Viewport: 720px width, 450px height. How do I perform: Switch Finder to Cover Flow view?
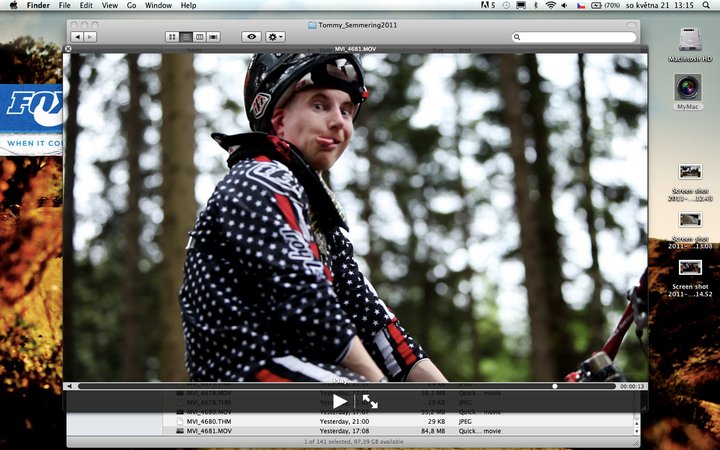214,37
